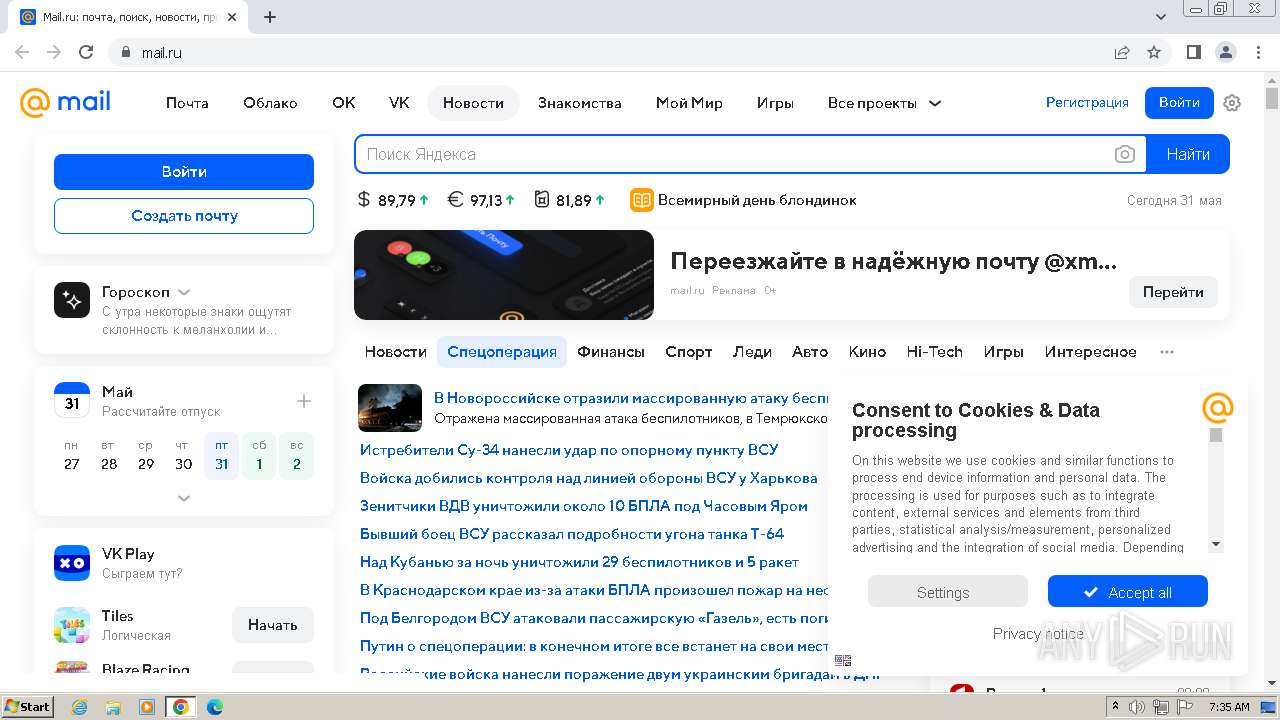The image size is (1280, 720).
Task: Open headline Зенитчики ВДВ уничтожили около 10 БПЛА
Action: 584,506
